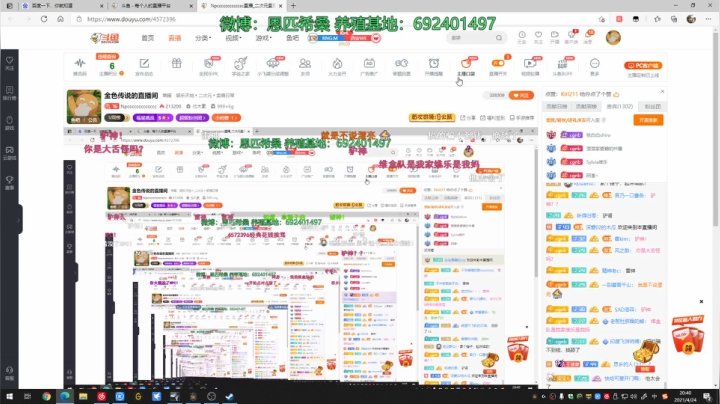This screenshot has width=720, height=404.
Task: Switch to the 粉丝团 tab
Action: tap(652, 107)
